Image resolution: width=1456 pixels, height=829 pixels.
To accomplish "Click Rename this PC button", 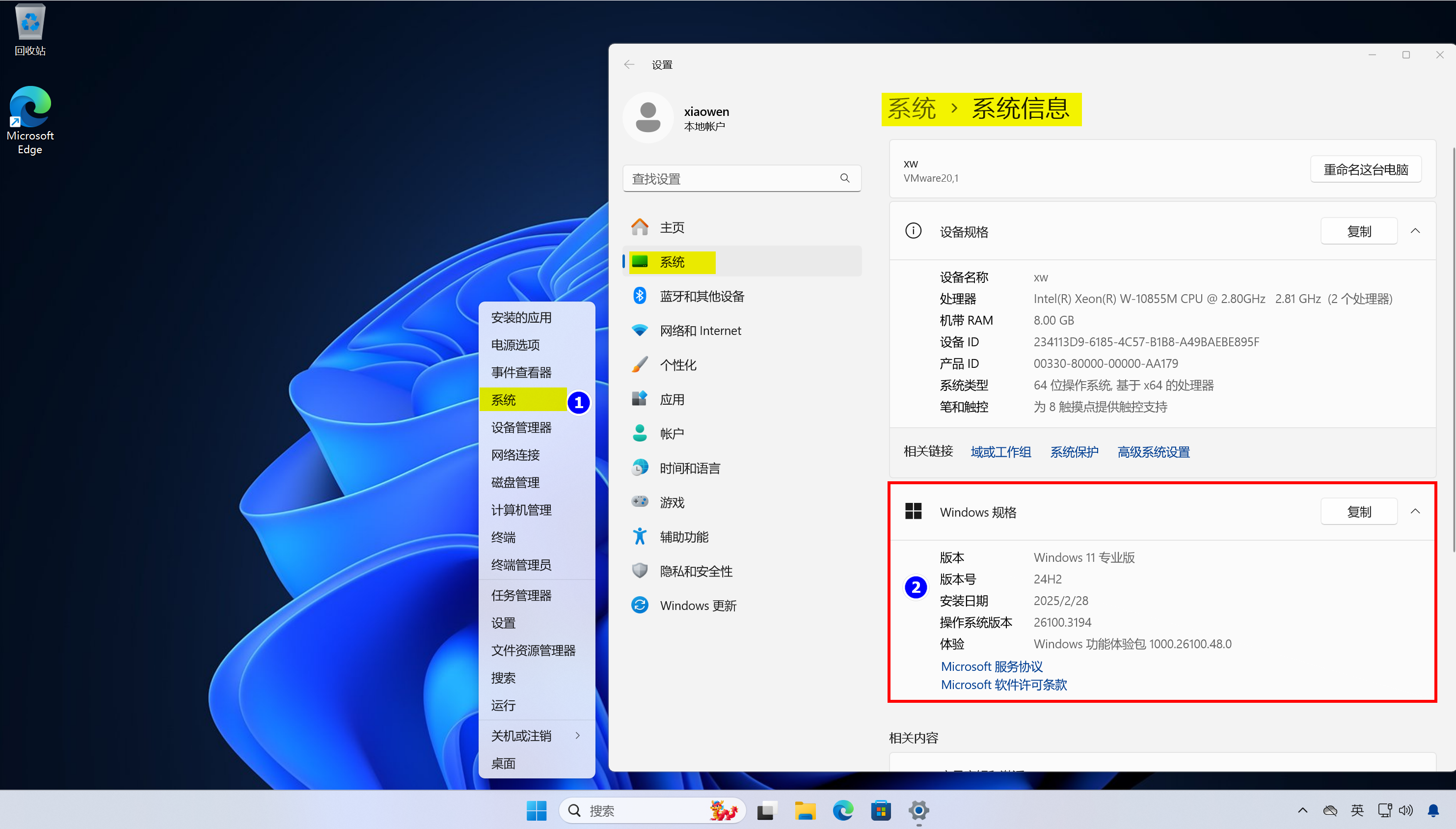I will pos(1366,169).
